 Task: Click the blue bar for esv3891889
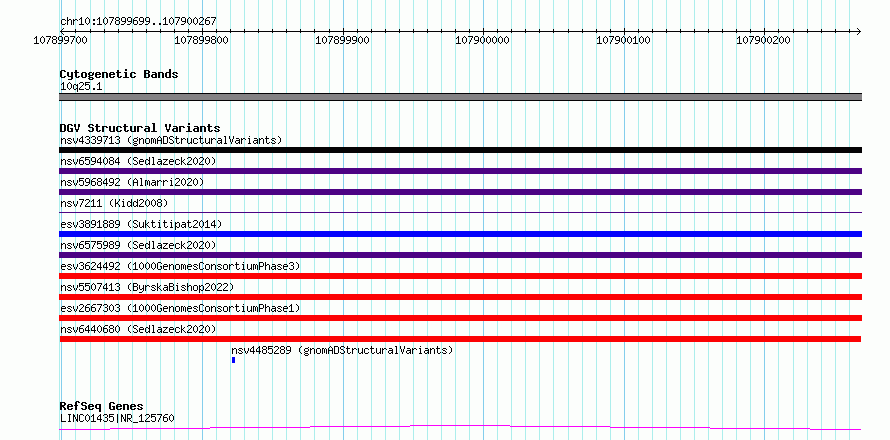coord(460,234)
